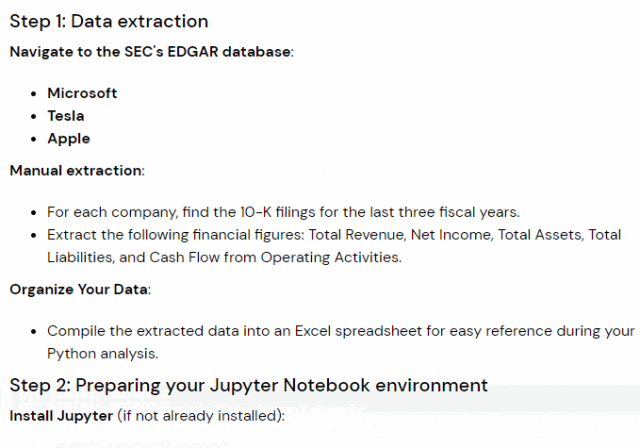Click the Tesla list item

pos(66,116)
